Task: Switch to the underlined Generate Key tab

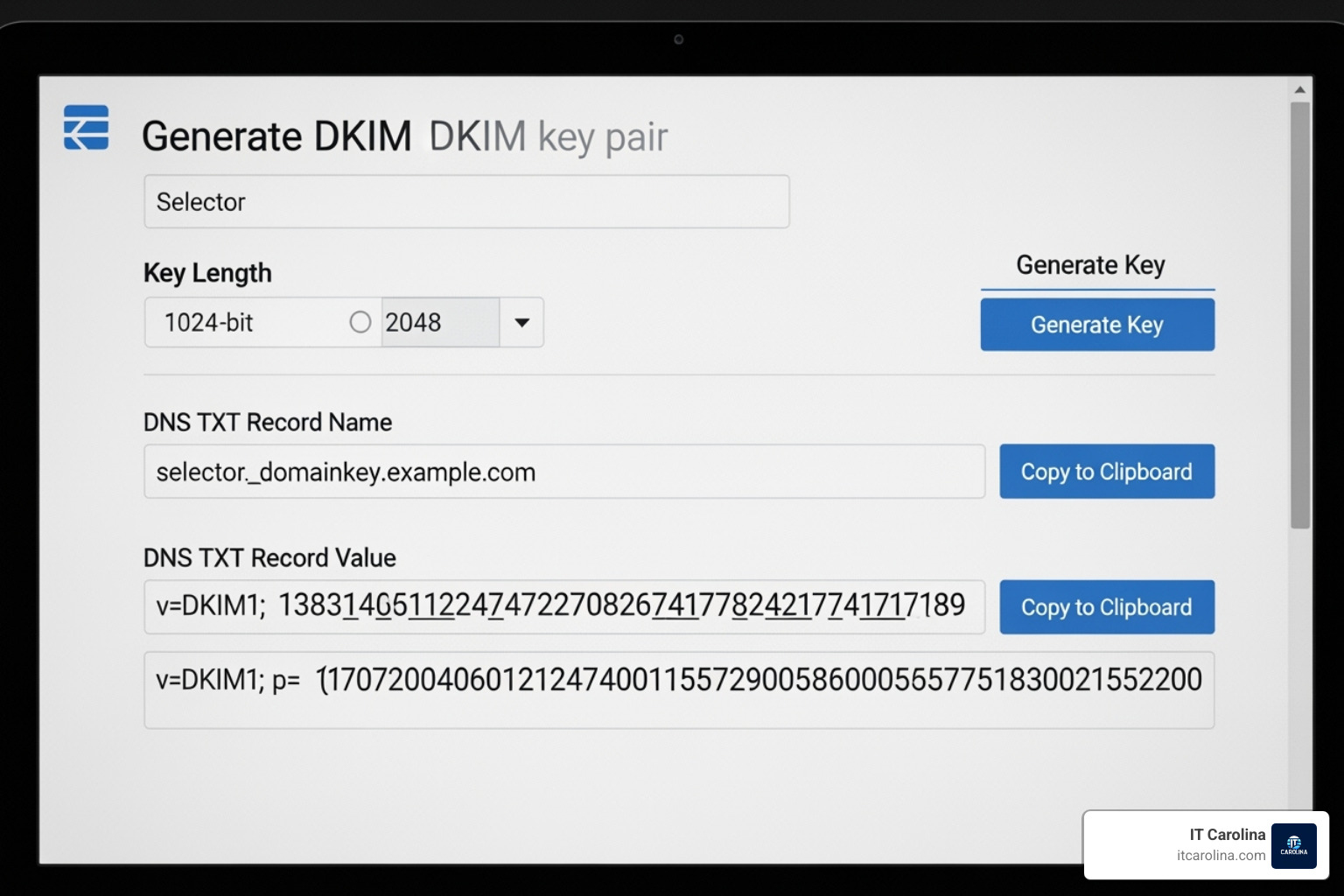Action: 1090,265
